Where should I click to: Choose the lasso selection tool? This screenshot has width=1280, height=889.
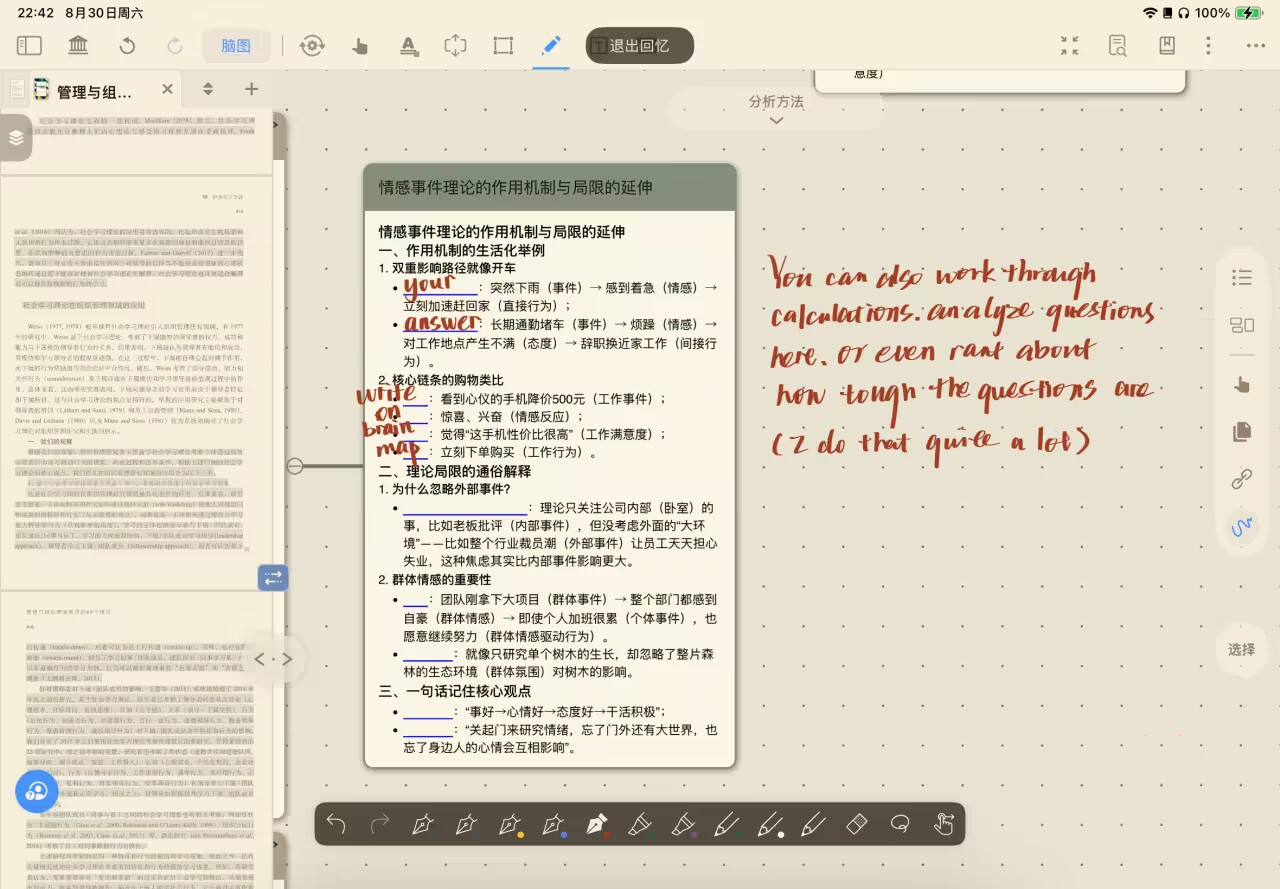[x=899, y=824]
